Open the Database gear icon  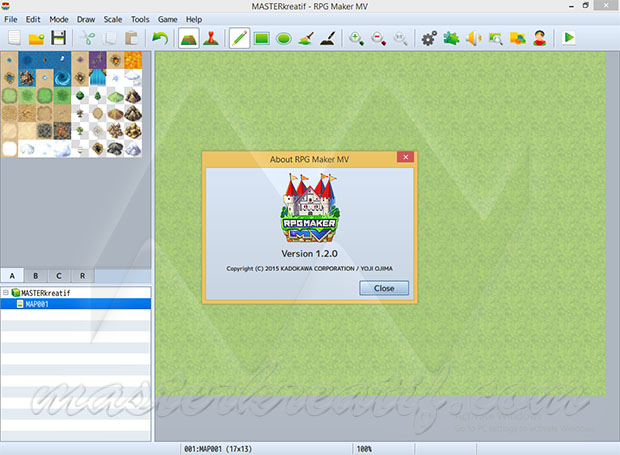point(429,38)
